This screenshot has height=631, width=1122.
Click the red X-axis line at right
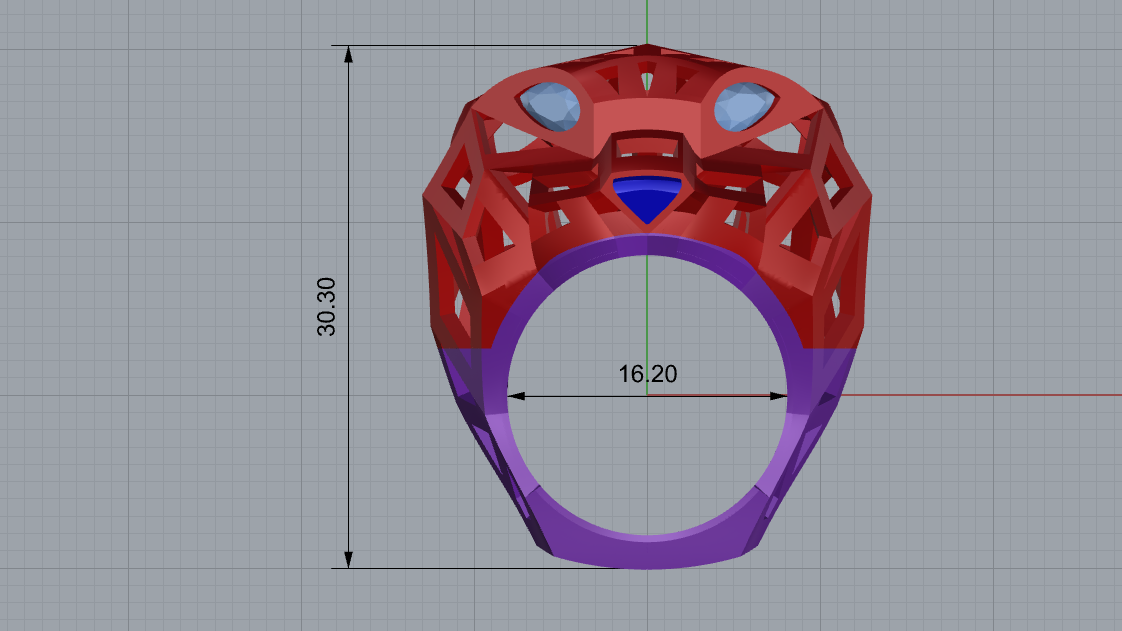pyautogui.click(x=980, y=395)
